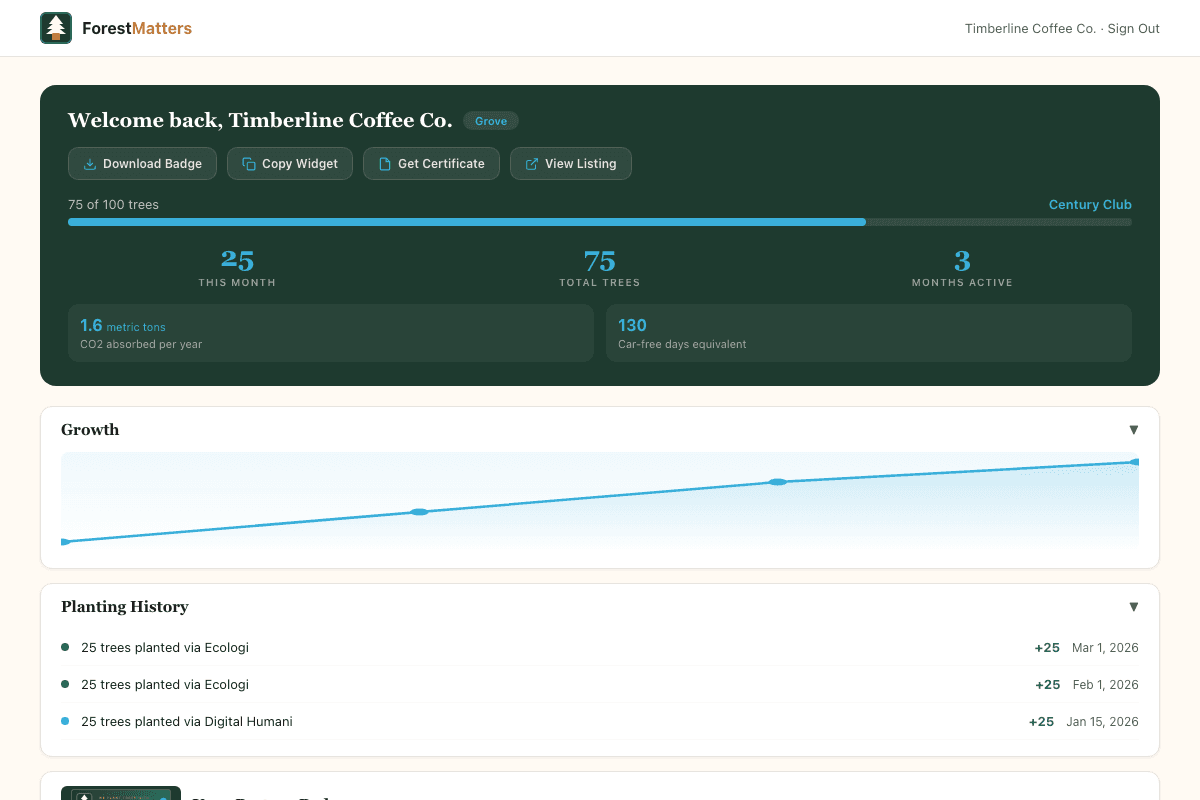Click the teal dot beside the Mar 1 Ecologi entry
The height and width of the screenshot is (800, 1200).
(66, 647)
